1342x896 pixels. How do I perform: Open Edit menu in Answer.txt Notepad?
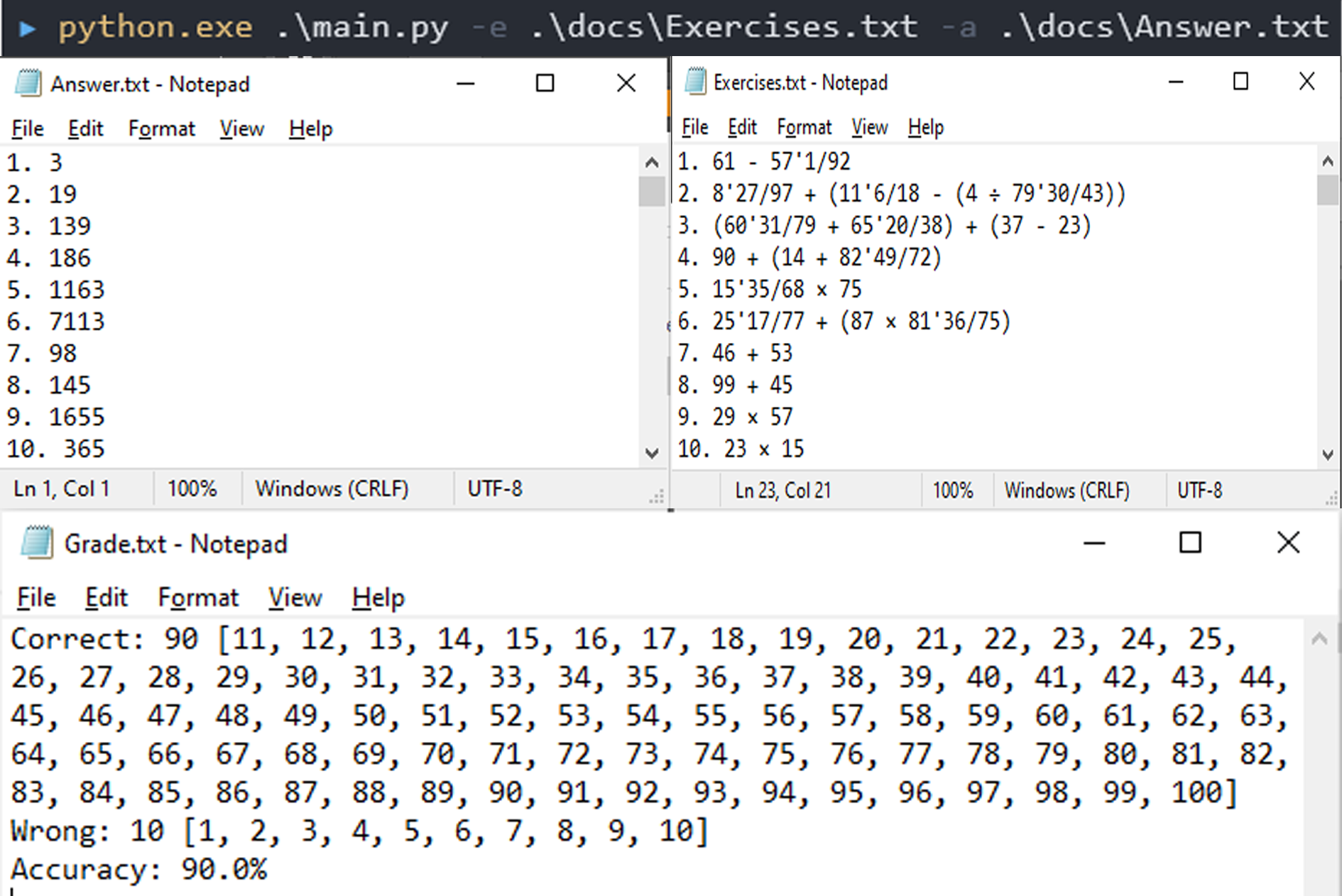tap(85, 129)
